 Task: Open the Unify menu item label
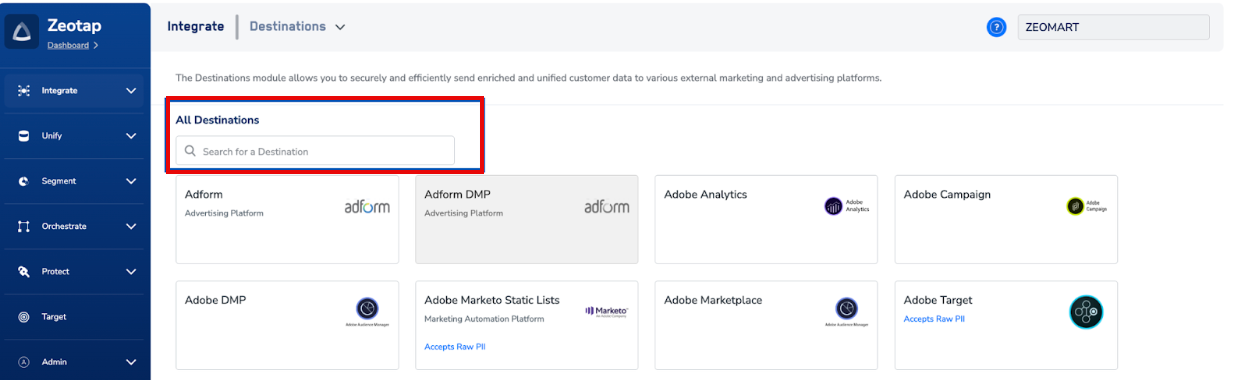(52, 136)
